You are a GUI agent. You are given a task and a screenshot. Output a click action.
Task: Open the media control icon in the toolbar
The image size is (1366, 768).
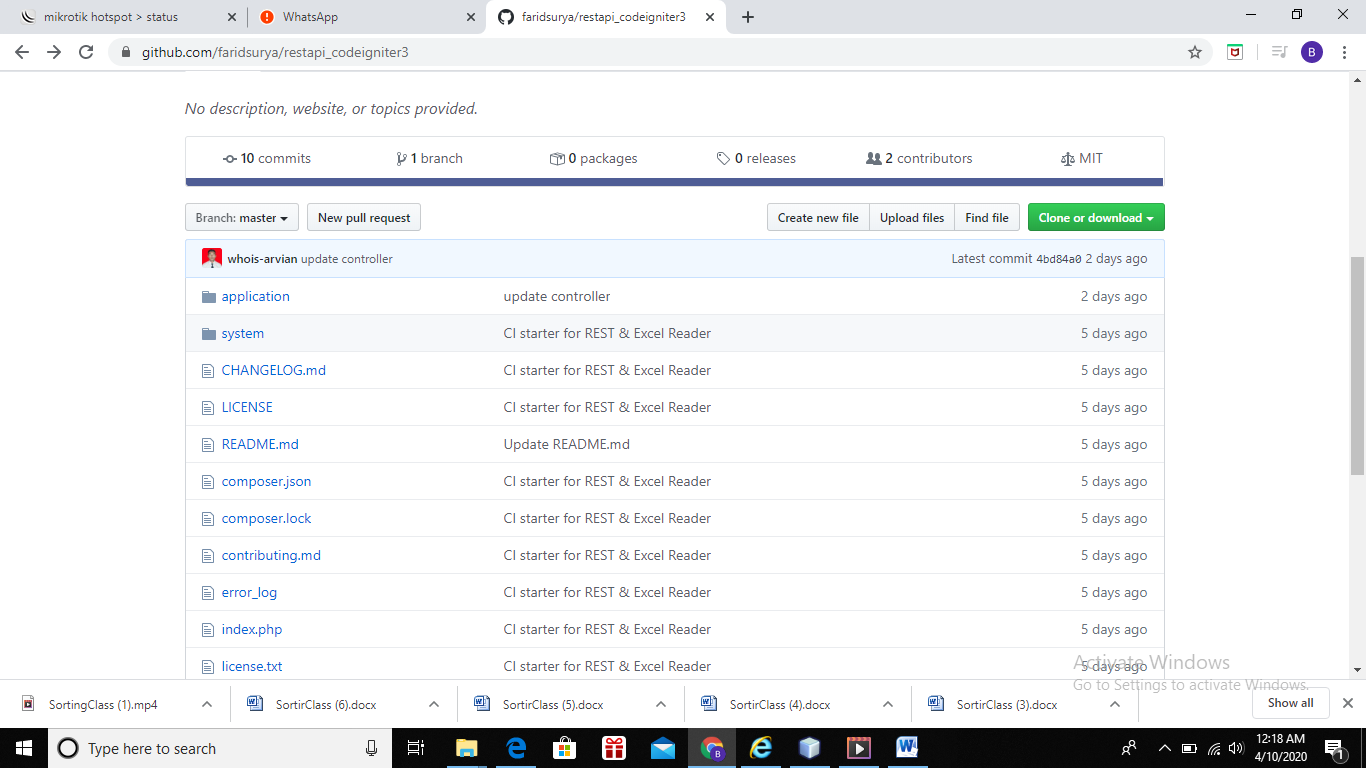[x=1279, y=52]
